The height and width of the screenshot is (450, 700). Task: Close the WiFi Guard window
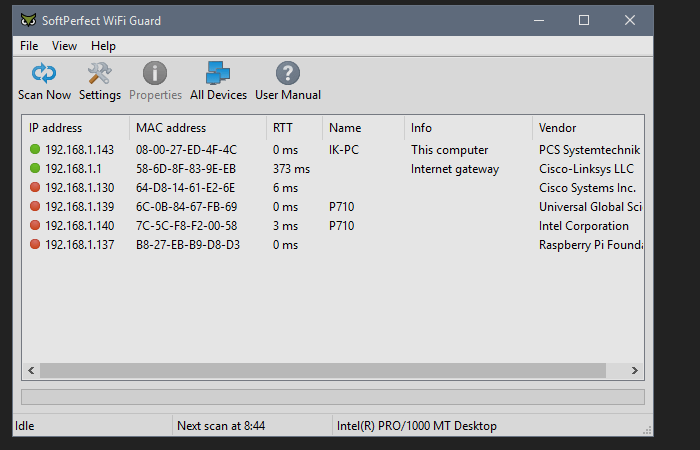(629, 20)
